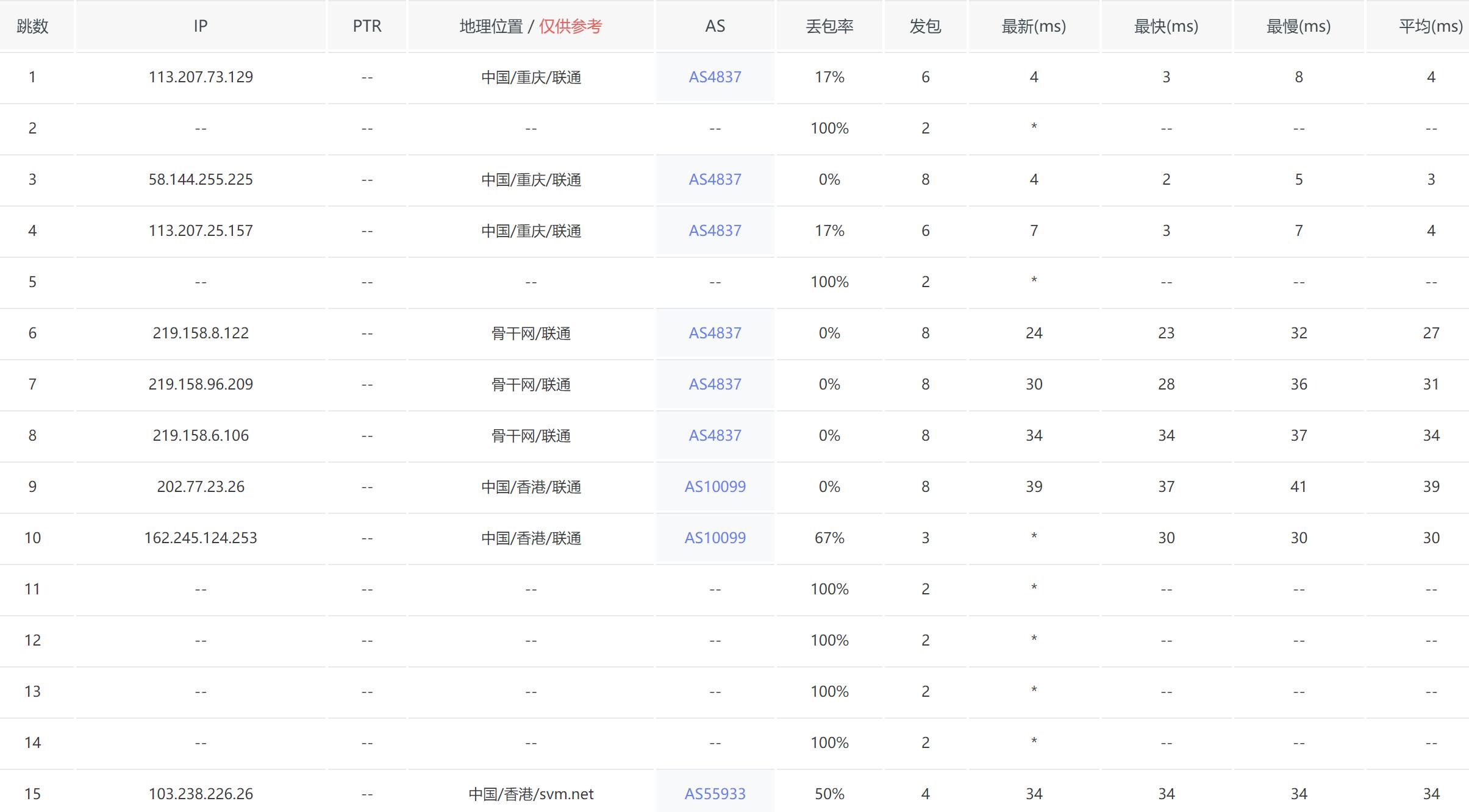This screenshot has width=1469, height=812.
Task: Click the 发包 column header
Action: [x=925, y=26]
